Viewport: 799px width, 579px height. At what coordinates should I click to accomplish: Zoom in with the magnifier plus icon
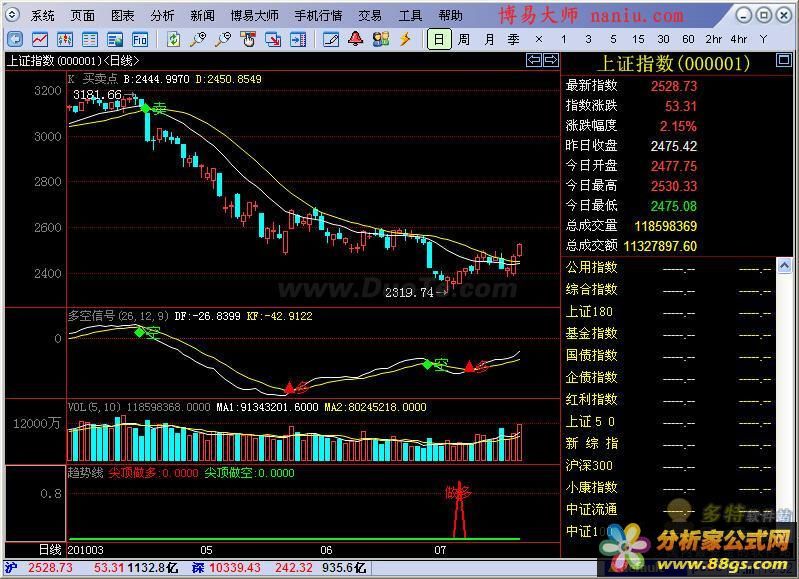(x=198, y=39)
